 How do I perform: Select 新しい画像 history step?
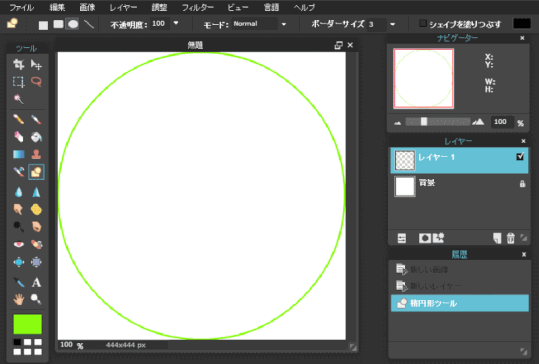point(460,269)
